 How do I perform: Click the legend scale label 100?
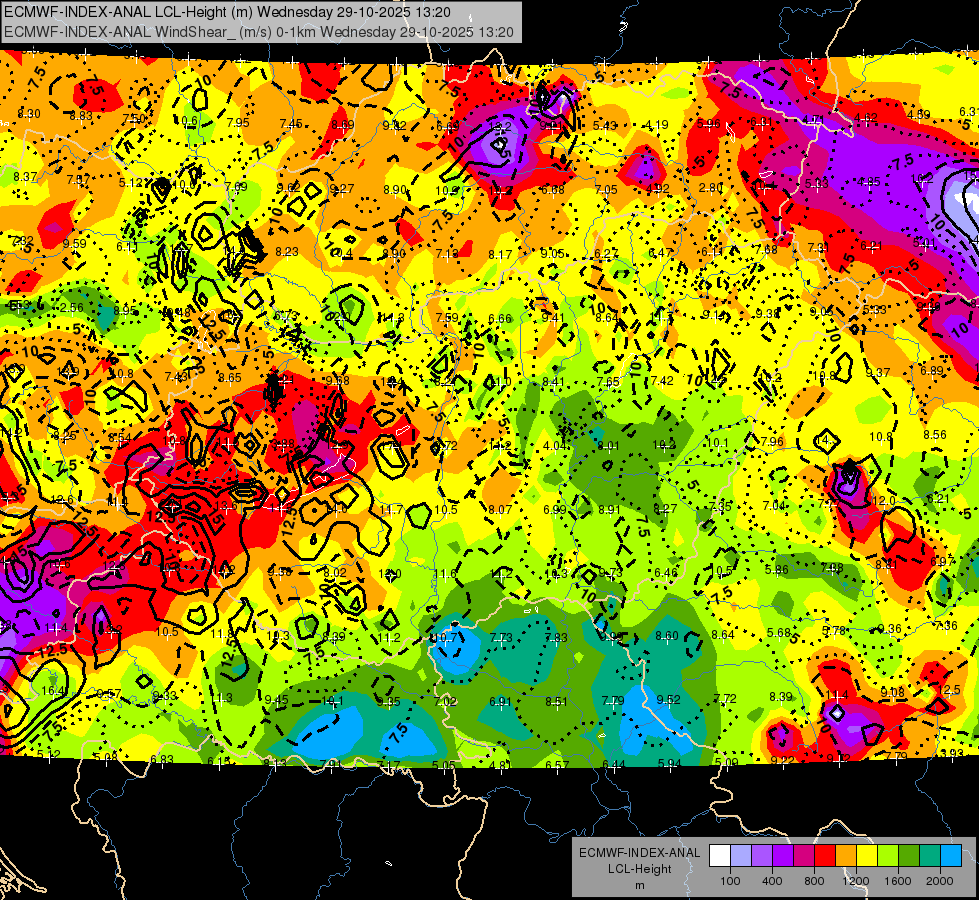(730, 881)
